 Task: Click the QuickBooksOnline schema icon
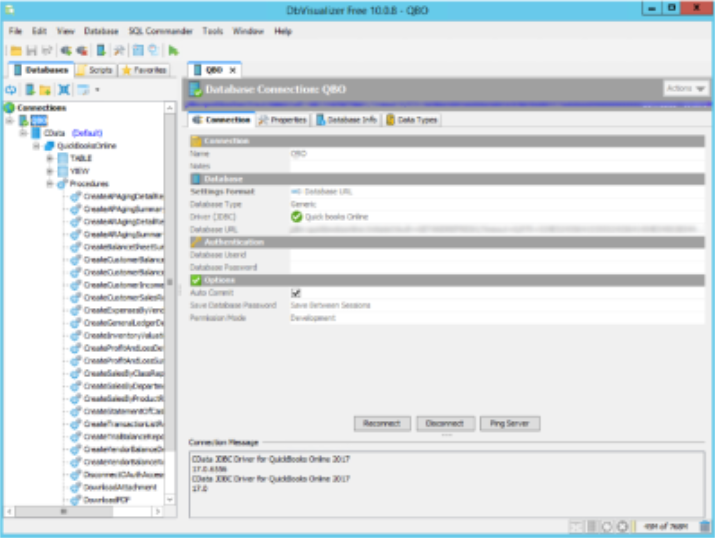click(x=49, y=146)
